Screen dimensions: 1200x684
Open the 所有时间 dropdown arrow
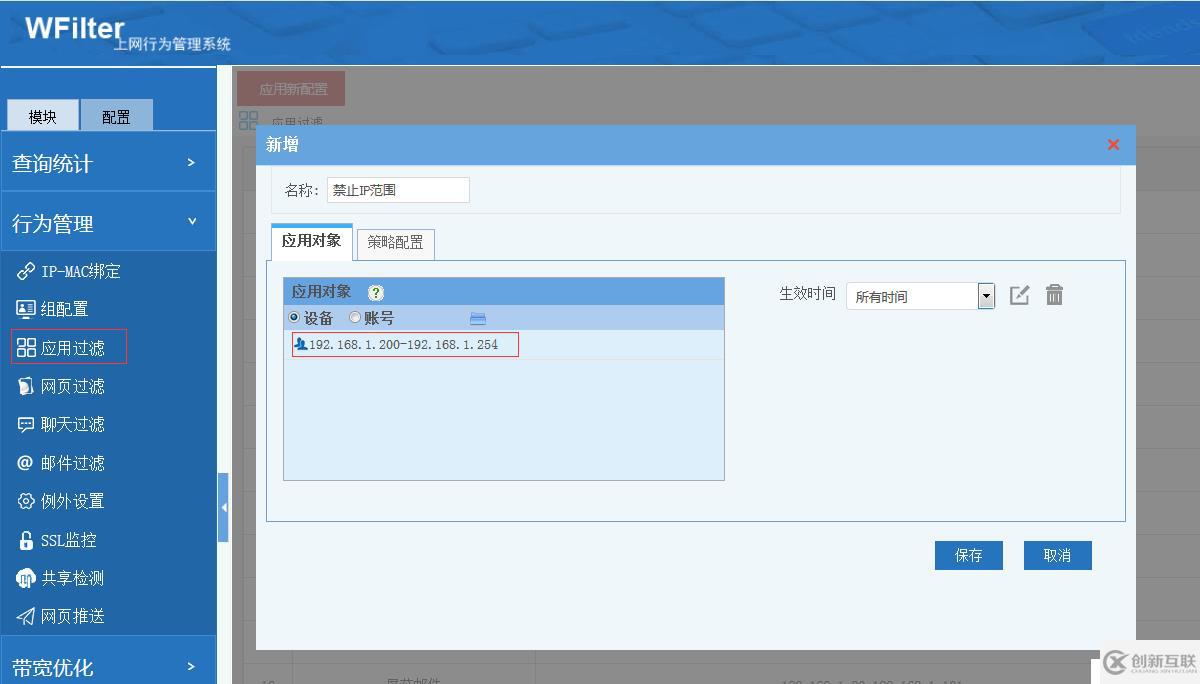point(986,296)
